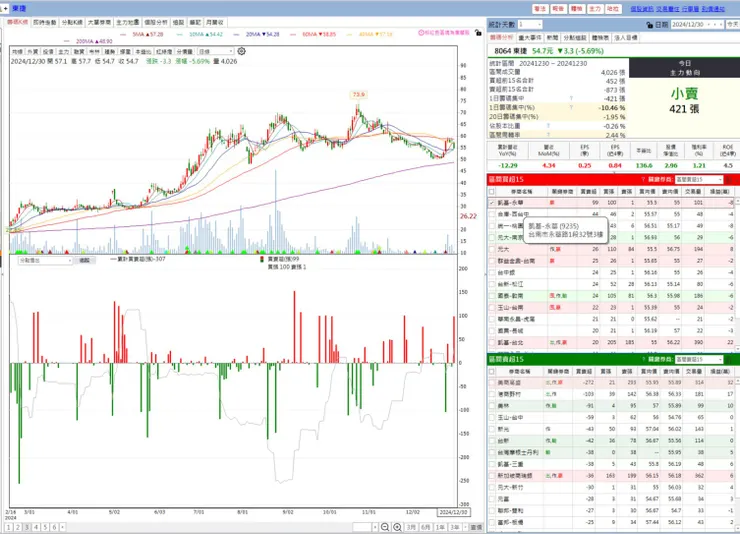The height and width of the screenshot is (534, 740).
Task: Uncheck the 凱基-永華 row checkbox
Action: (x=492, y=203)
